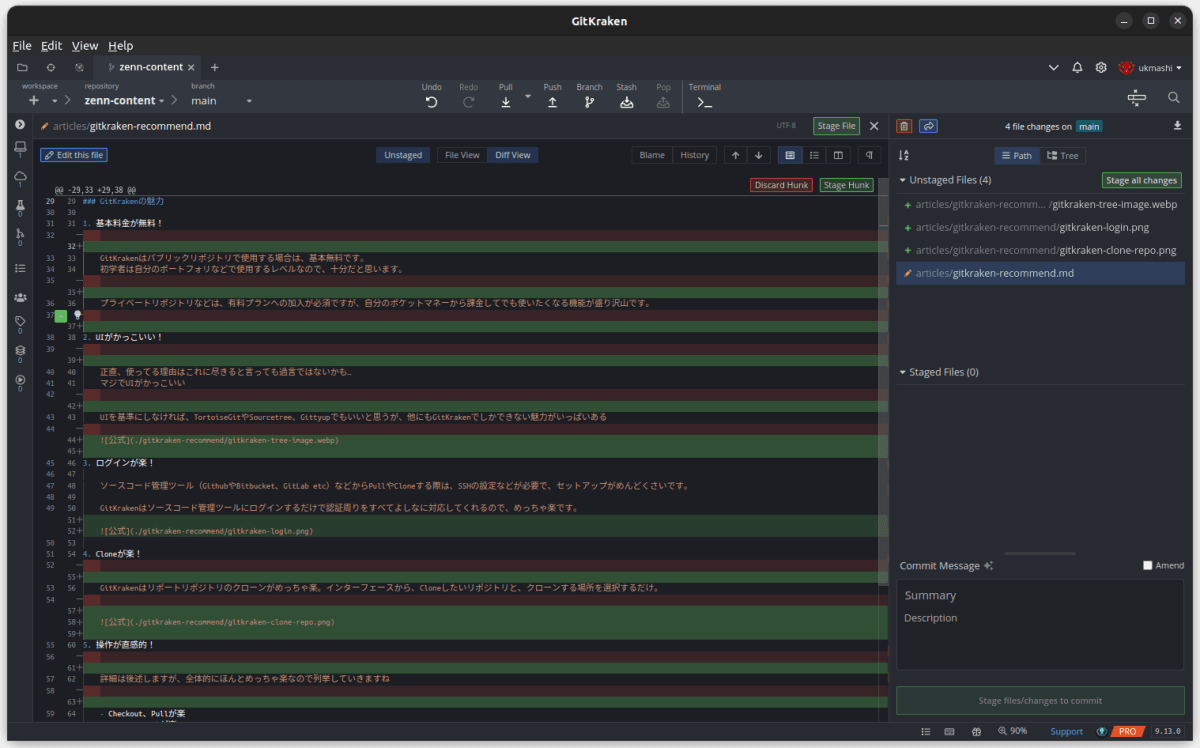Click the keyboard icon in status bar

(949, 732)
